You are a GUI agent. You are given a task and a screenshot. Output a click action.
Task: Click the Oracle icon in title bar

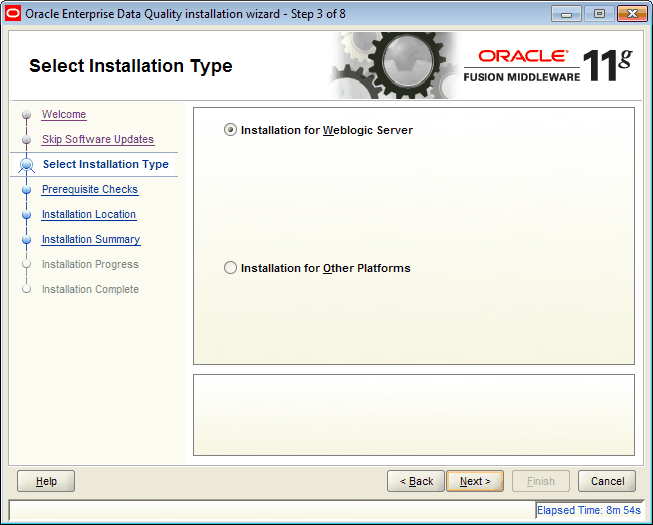click(x=13, y=13)
